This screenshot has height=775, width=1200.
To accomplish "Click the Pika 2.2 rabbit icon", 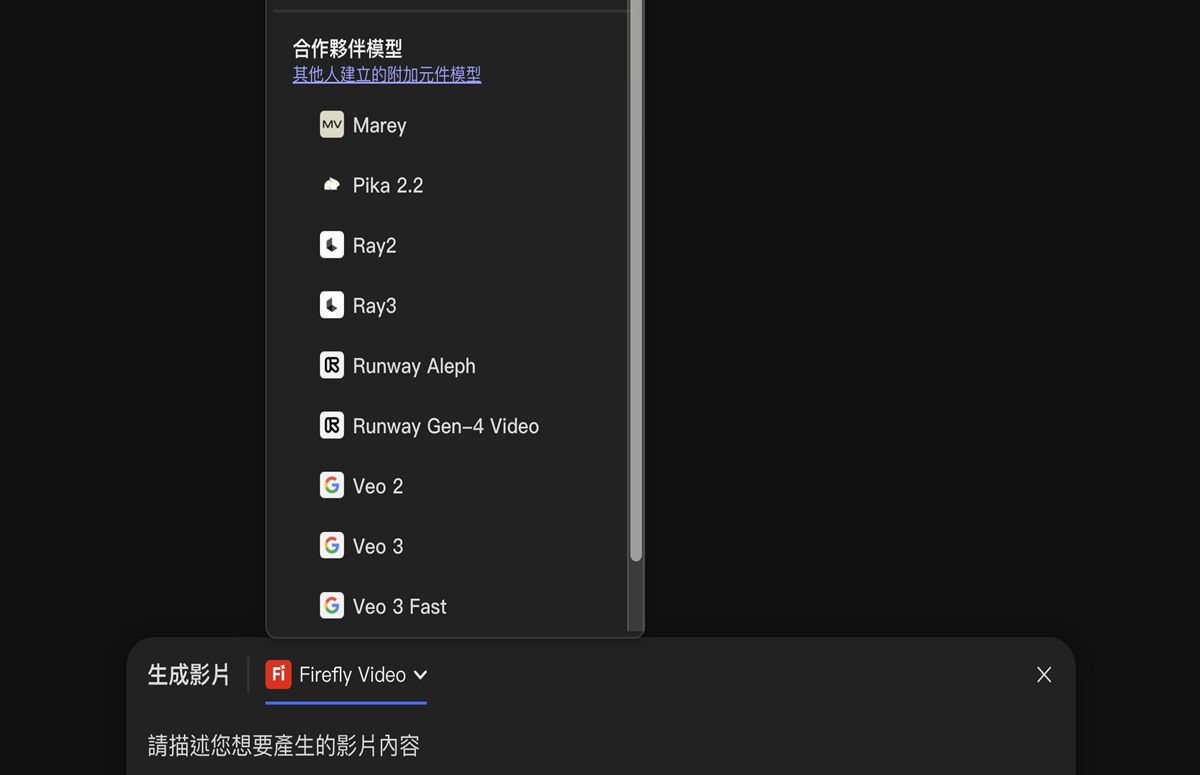I will coord(332,185).
